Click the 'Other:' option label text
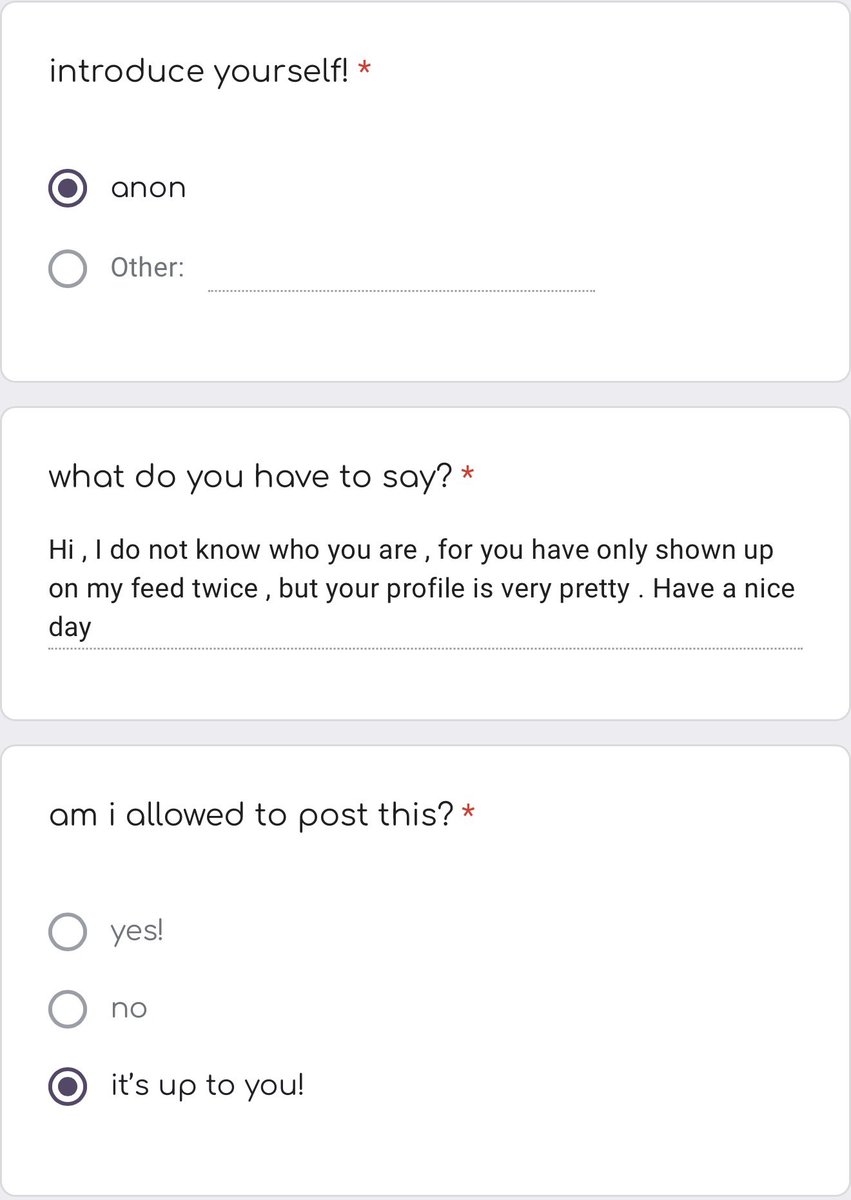Image resolution: width=851 pixels, height=1200 pixels. coord(147,268)
